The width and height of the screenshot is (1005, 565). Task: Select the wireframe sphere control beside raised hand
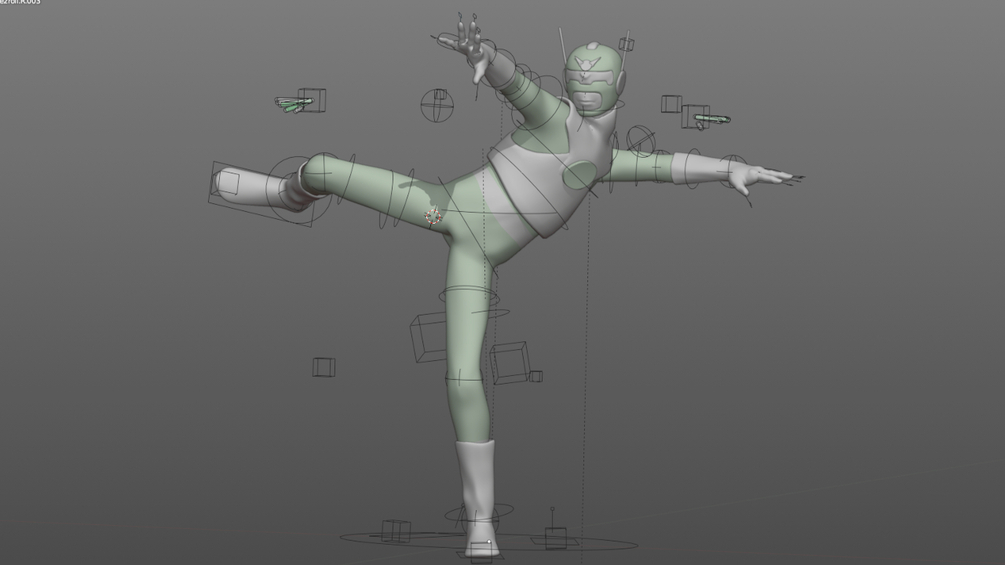pos(437,105)
